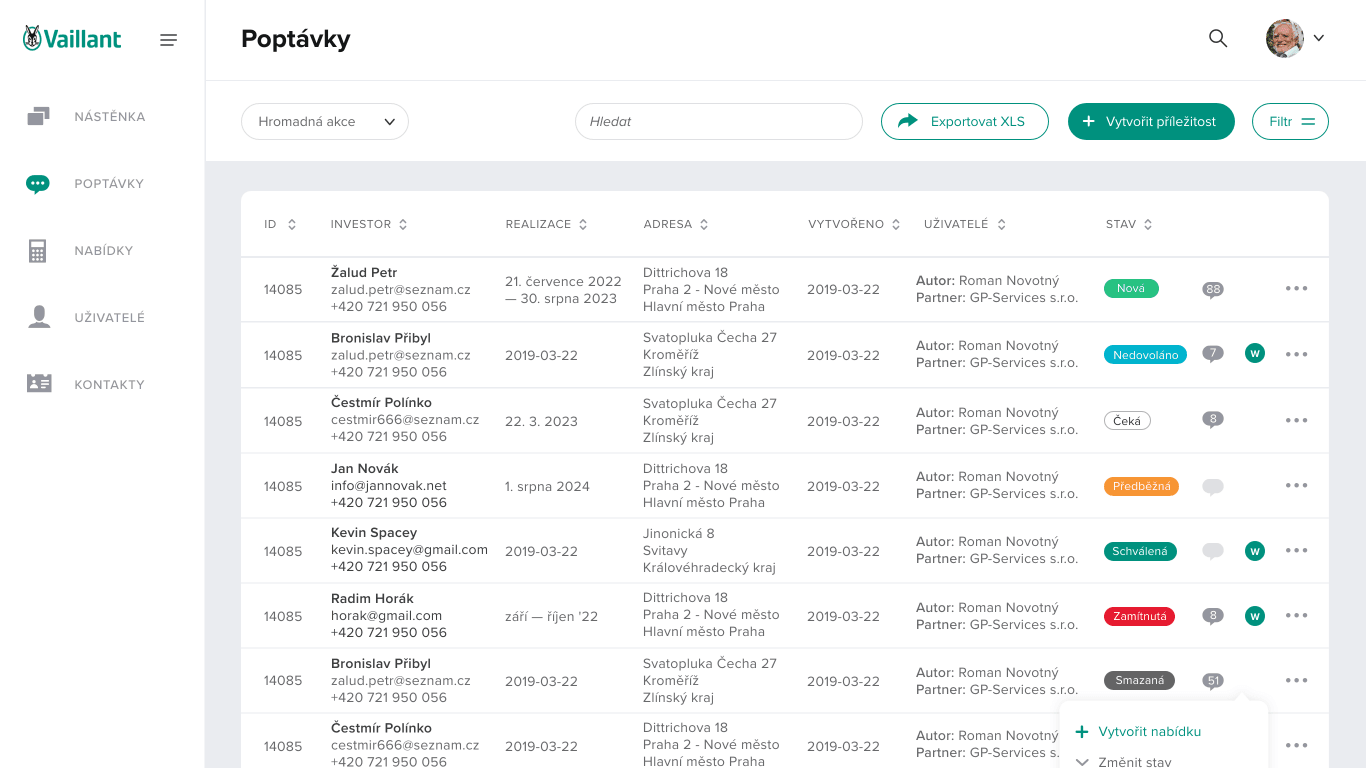
Task: Sort table by Investor column
Action: click(368, 225)
